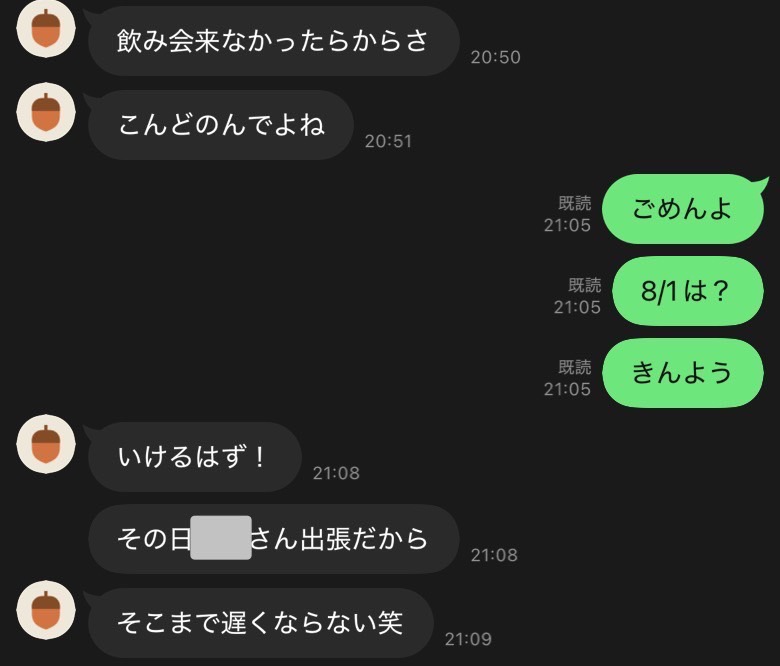The width and height of the screenshot is (780, 666).
Task: Tap the acorn avatar beside こんどのんでよね
Action: (46, 112)
